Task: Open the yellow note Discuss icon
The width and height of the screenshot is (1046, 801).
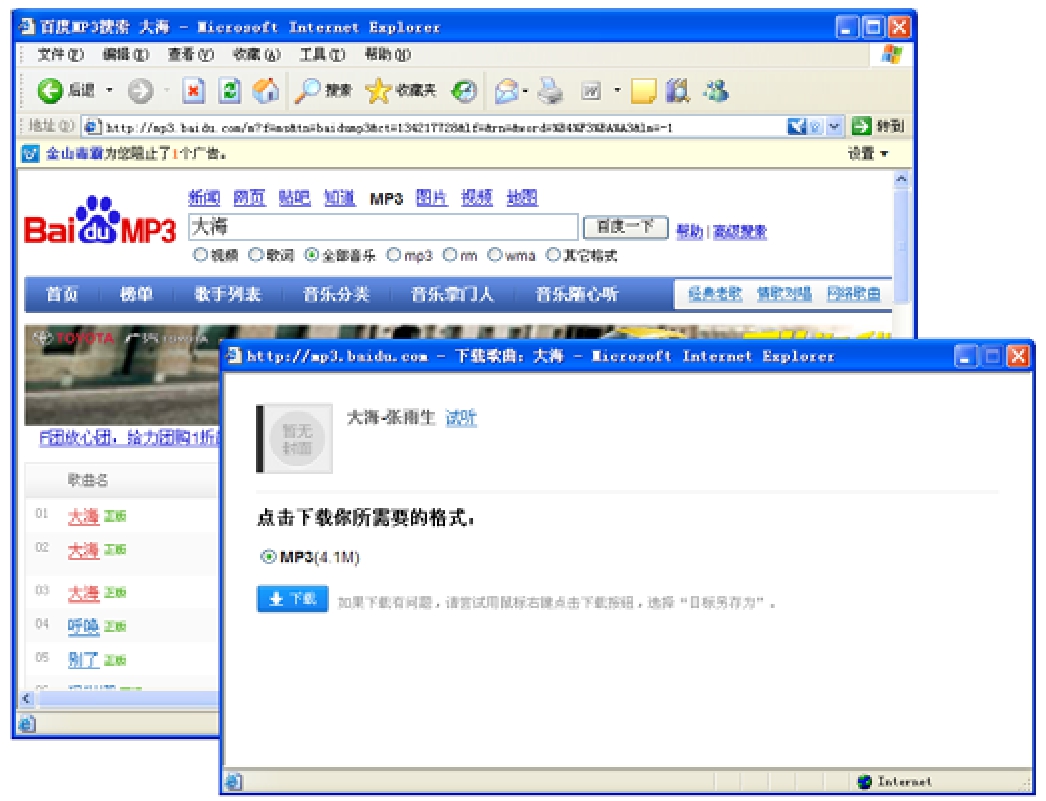Action: (x=644, y=91)
